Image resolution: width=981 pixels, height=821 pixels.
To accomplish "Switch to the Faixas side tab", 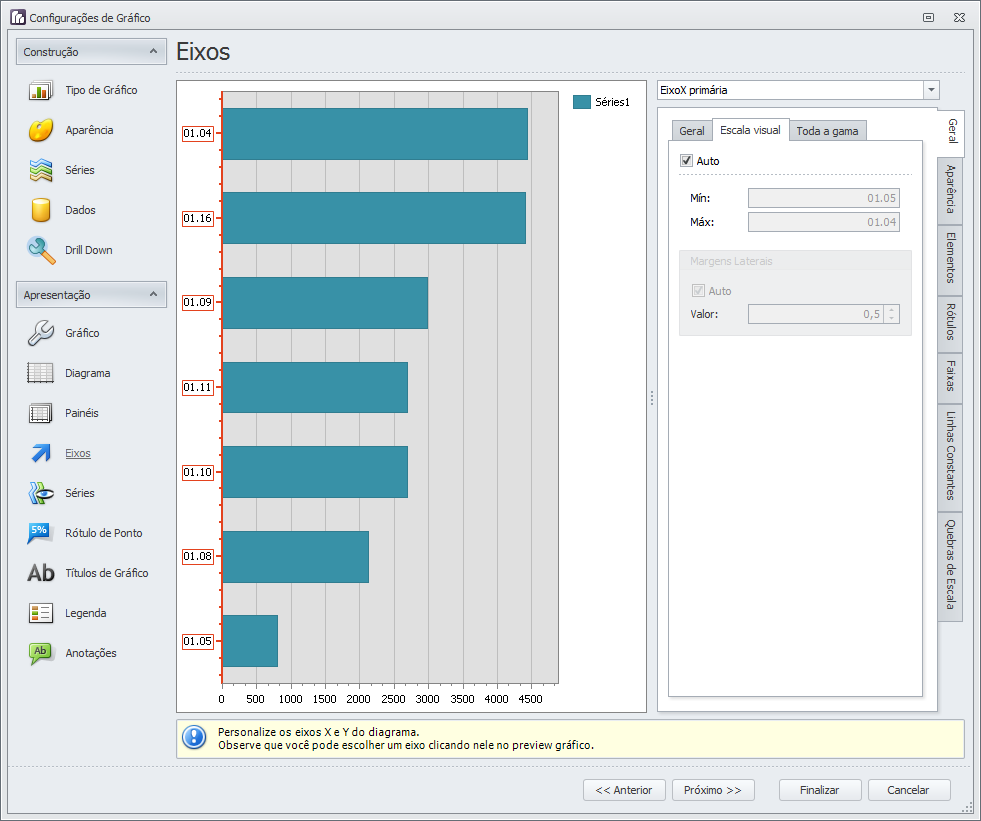I will pyautogui.click(x=950, y=377).
